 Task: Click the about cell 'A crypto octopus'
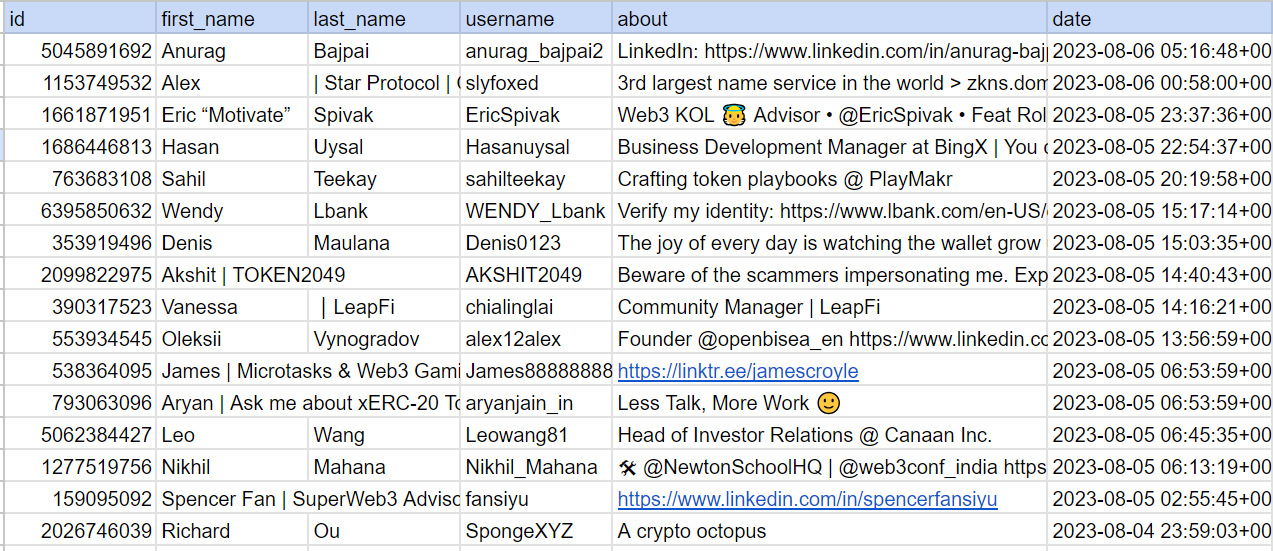[x=830, y=531]
